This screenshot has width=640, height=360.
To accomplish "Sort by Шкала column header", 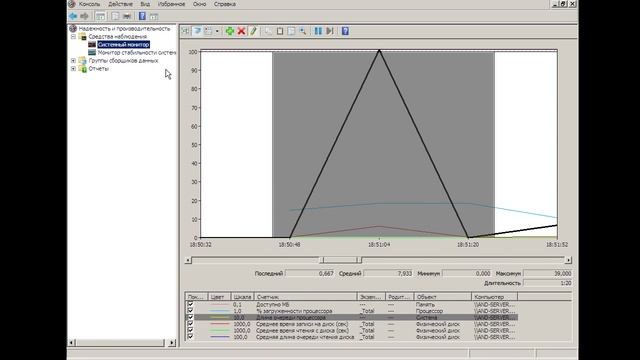I will coord(242,297).
